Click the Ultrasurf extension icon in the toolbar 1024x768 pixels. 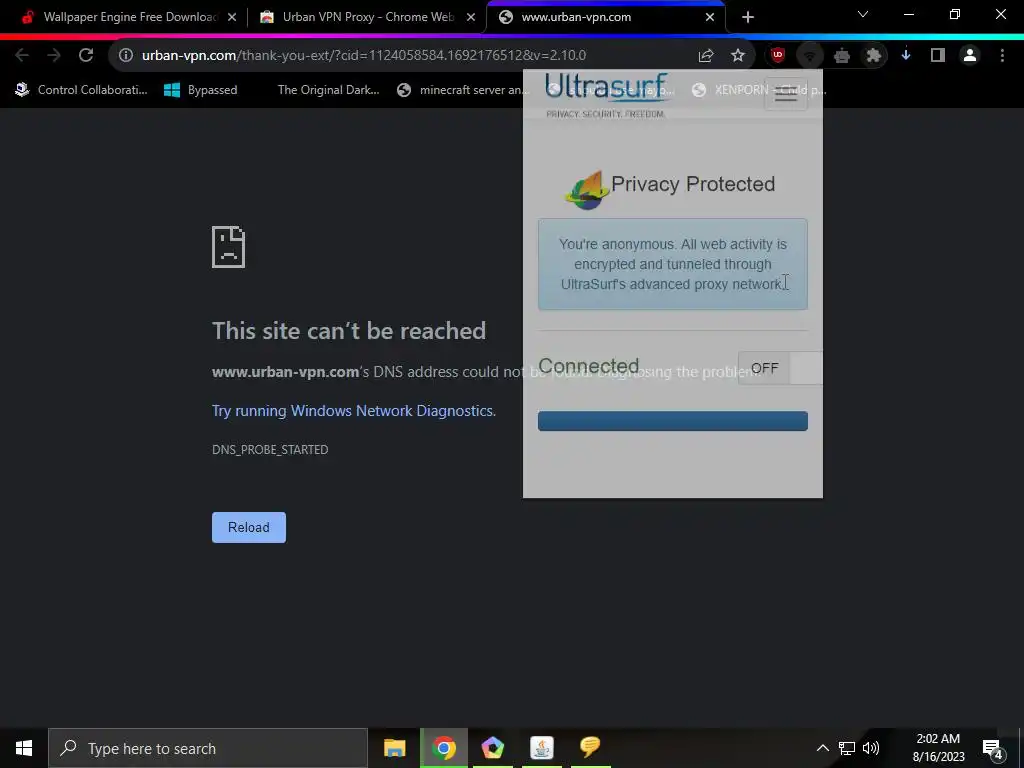point(809,56)
